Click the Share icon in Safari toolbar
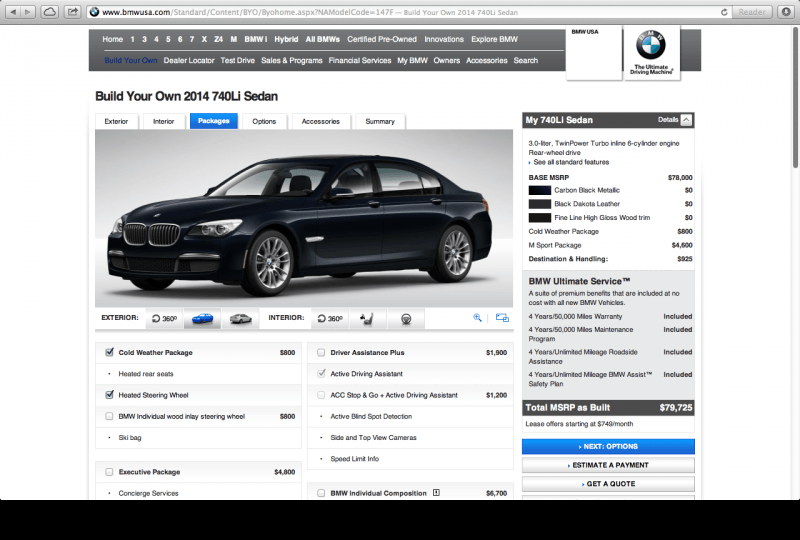800x540 pixels. 73,12
